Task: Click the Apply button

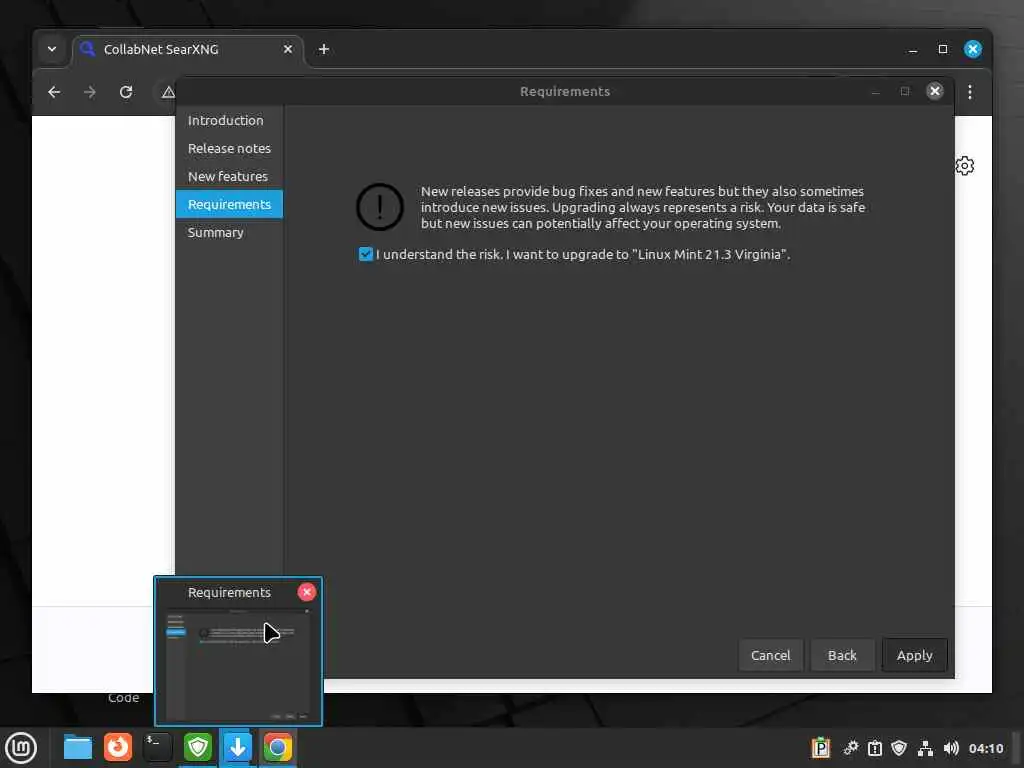Action: click(x=914, y=655)
